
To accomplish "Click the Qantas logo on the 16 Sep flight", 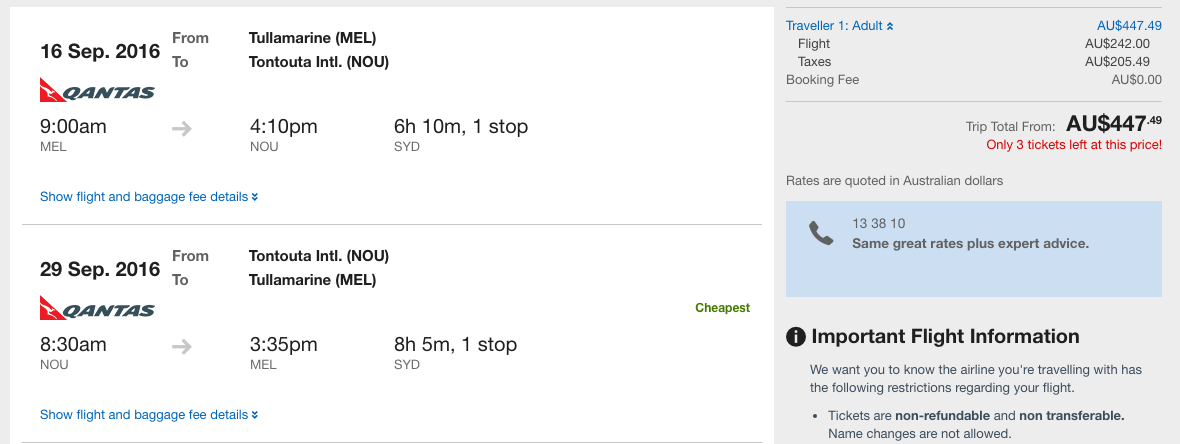I will (x=97, y=90).
